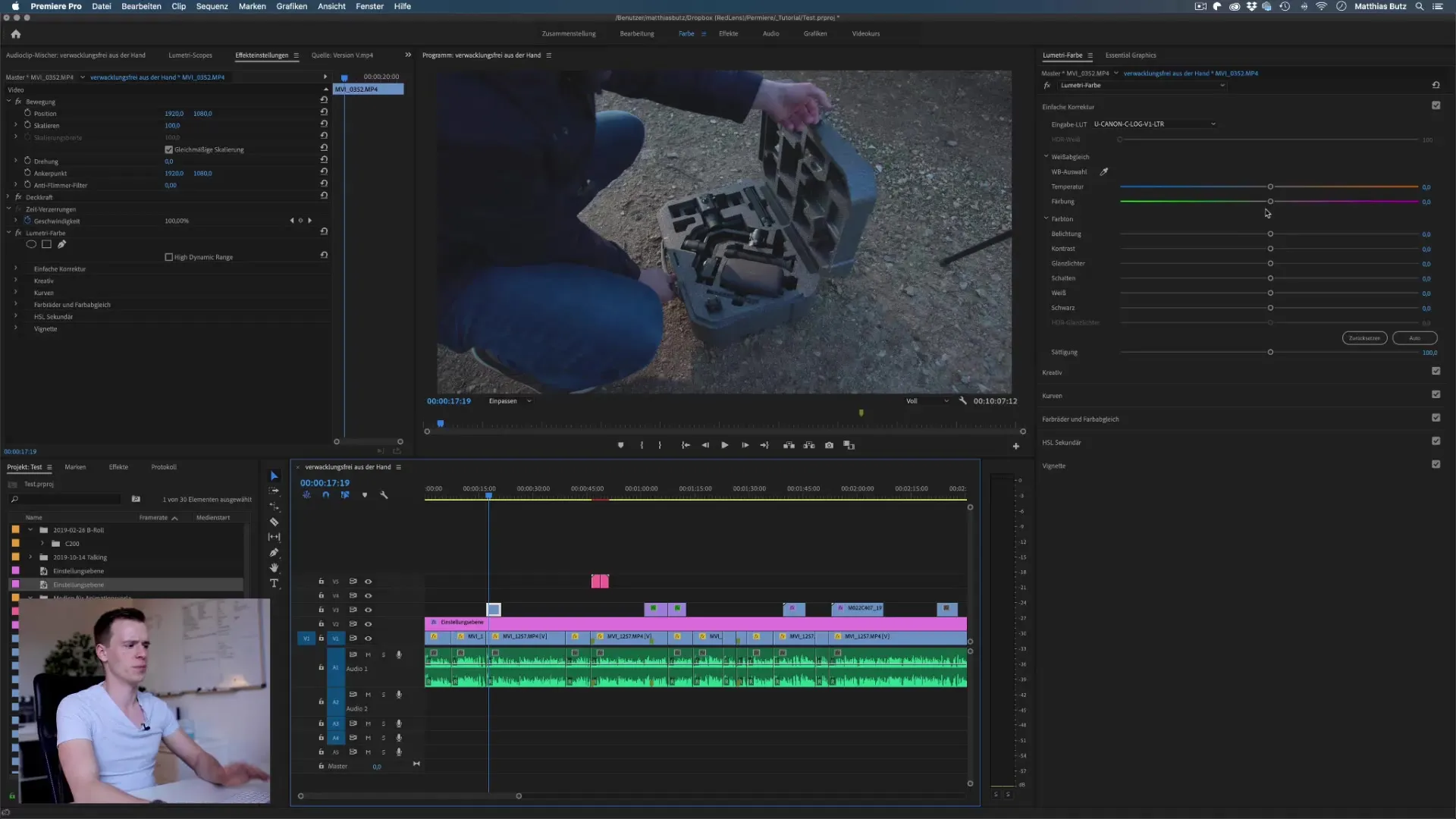Export frame with the camera icon
This screenshot has height=819, width=1456.
829,445
